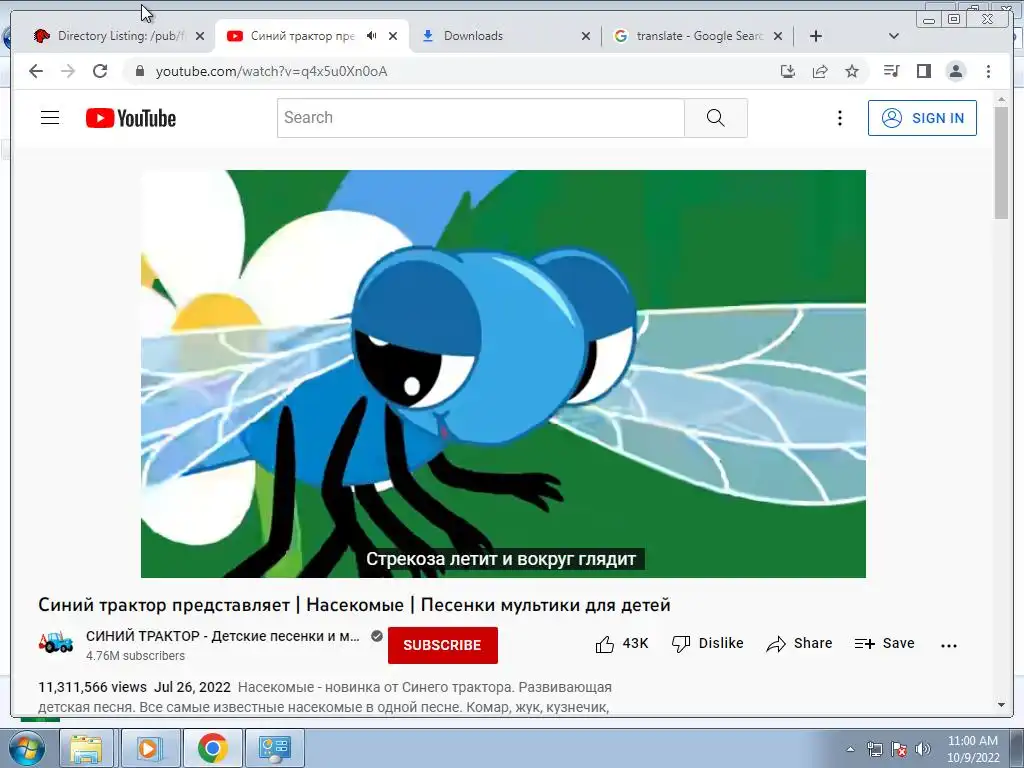Image resolution: width=1024 pixels, height=768 pixels.
Task: Click the browser forward arrow
Action: tap(68, 71)
